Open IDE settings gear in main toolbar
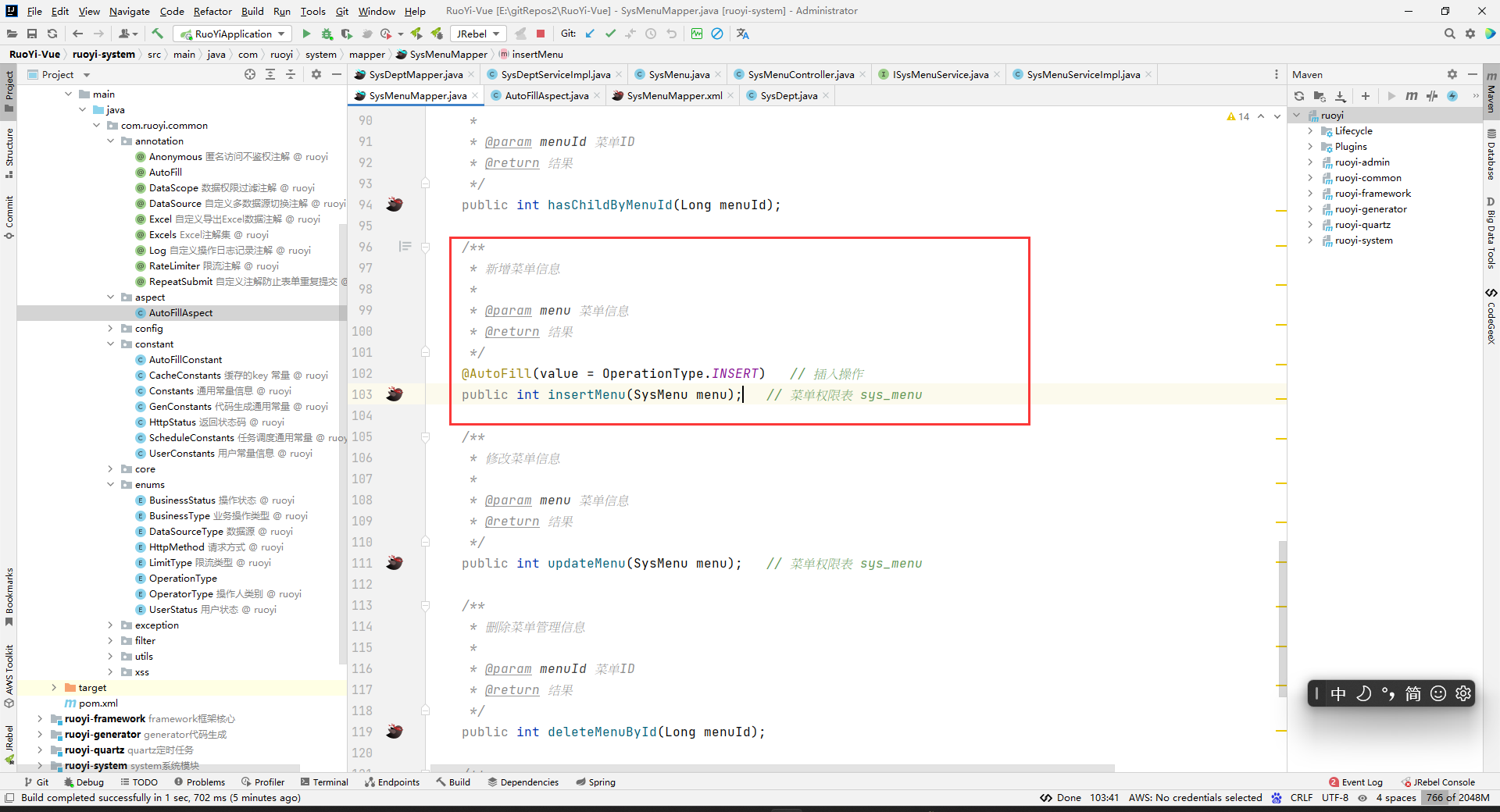The height and width of the screenshot is (812, 1500). point(1470,34)
